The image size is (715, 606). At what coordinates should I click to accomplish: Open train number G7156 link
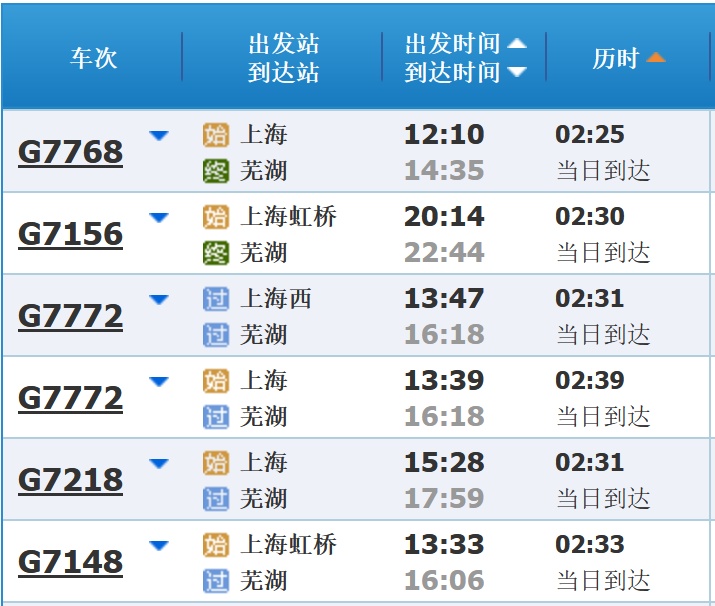(x=70, y=235)
